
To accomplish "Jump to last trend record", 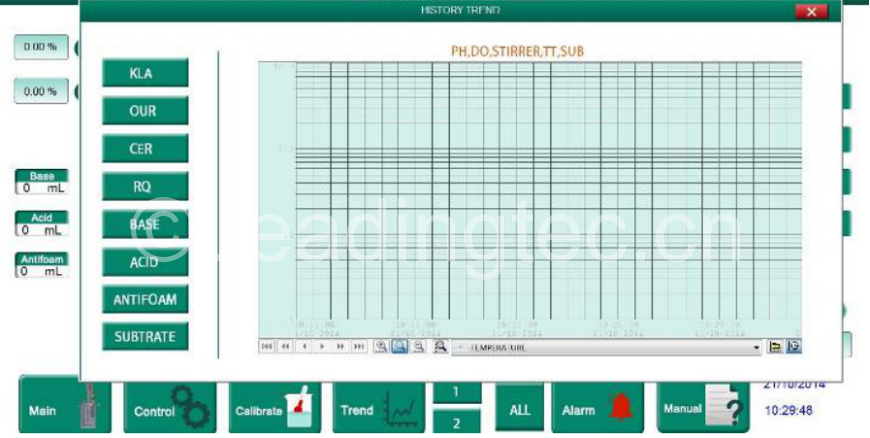I will (x=359, y=347).
